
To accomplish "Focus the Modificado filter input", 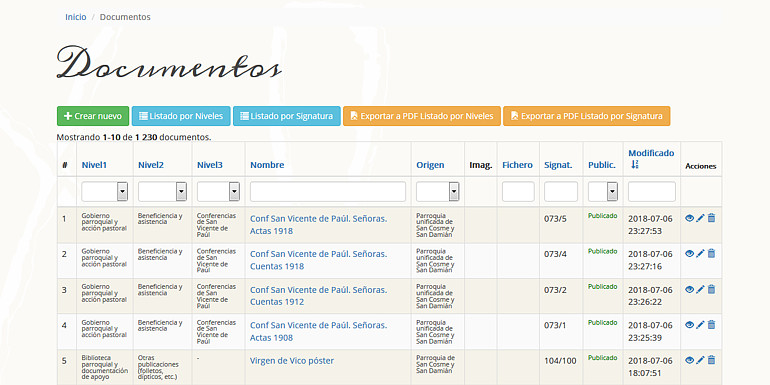I will pos(652,192).
